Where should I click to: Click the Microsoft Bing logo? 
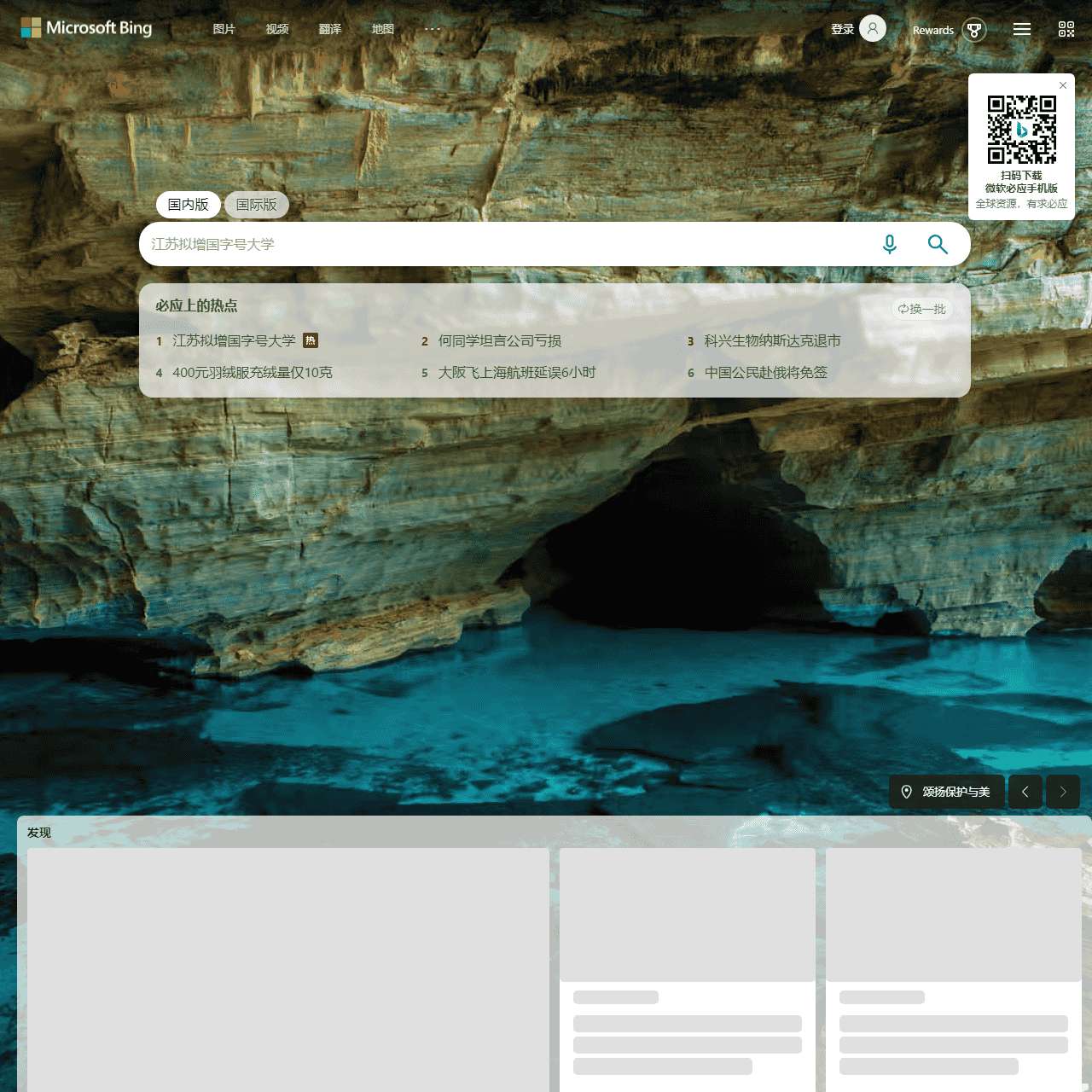coord(86,28)
